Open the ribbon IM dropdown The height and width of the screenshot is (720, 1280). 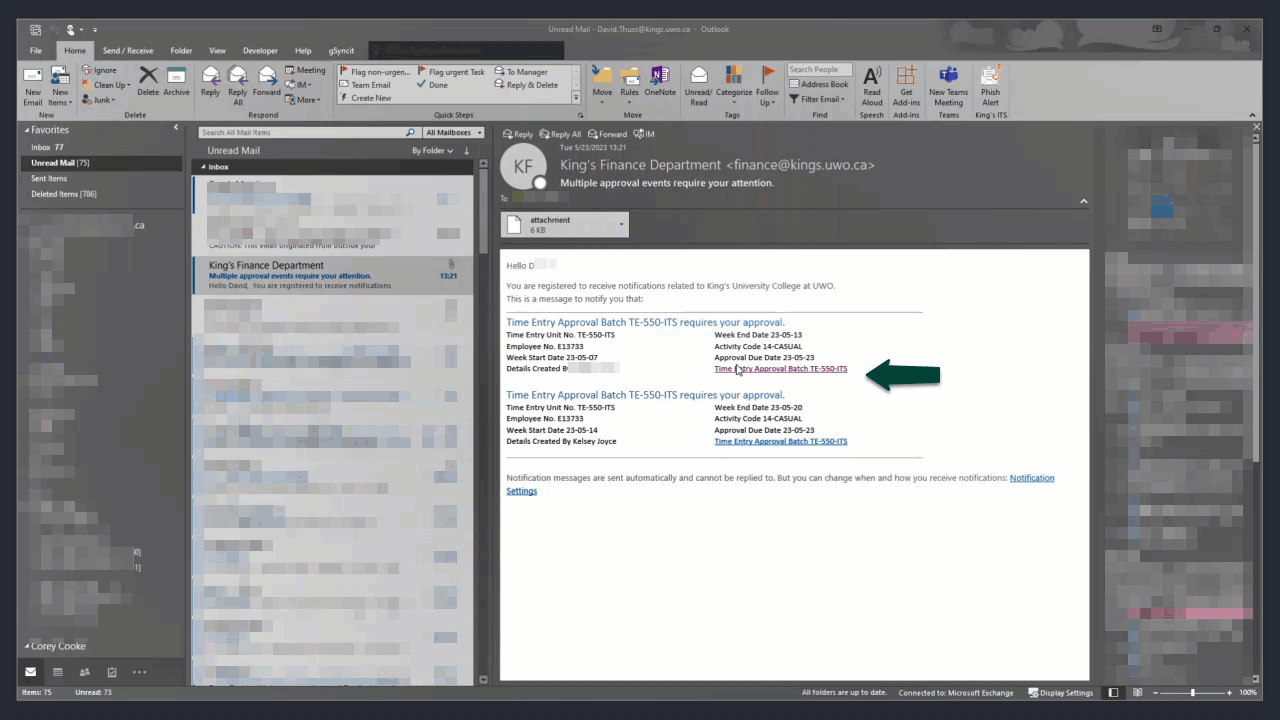298,85
